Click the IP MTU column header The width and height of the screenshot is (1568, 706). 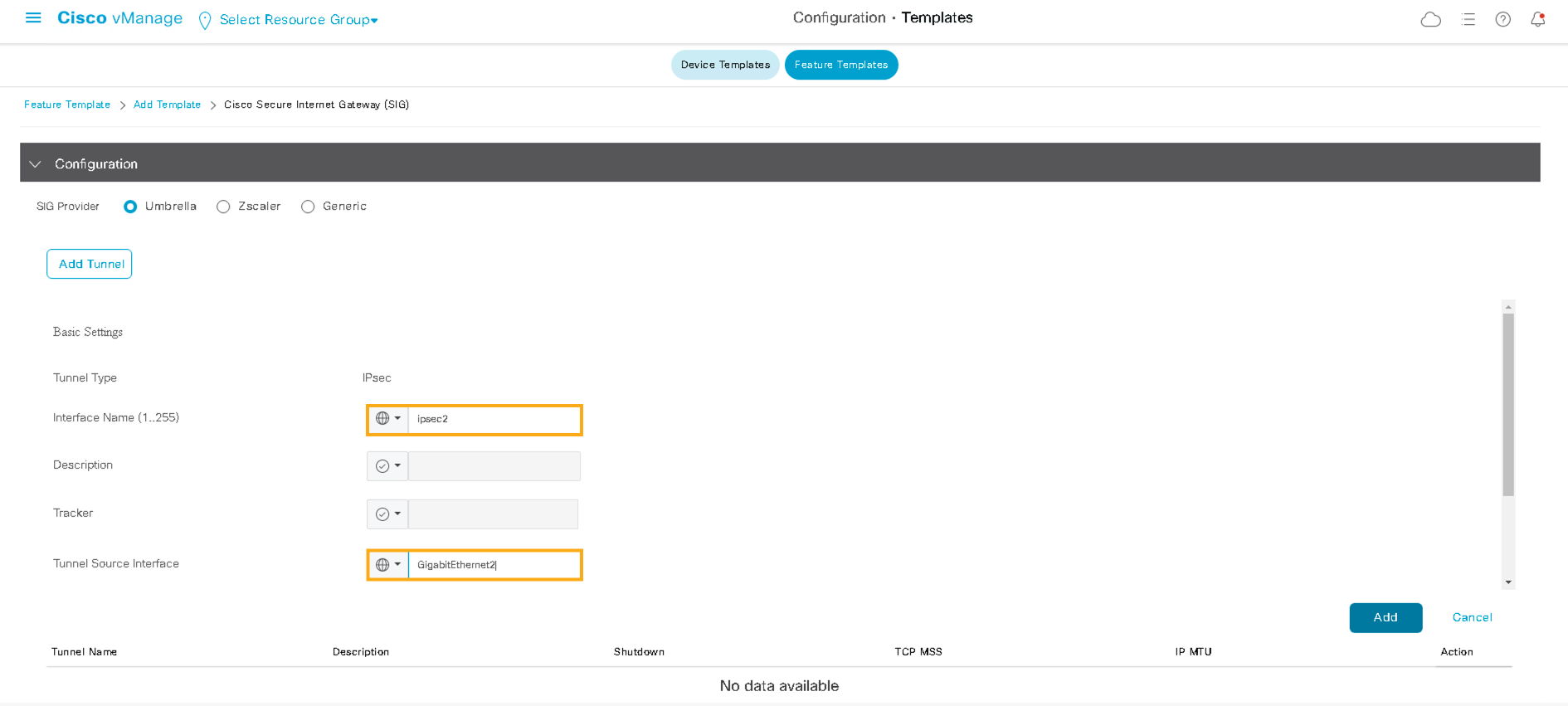point(1193,652)
